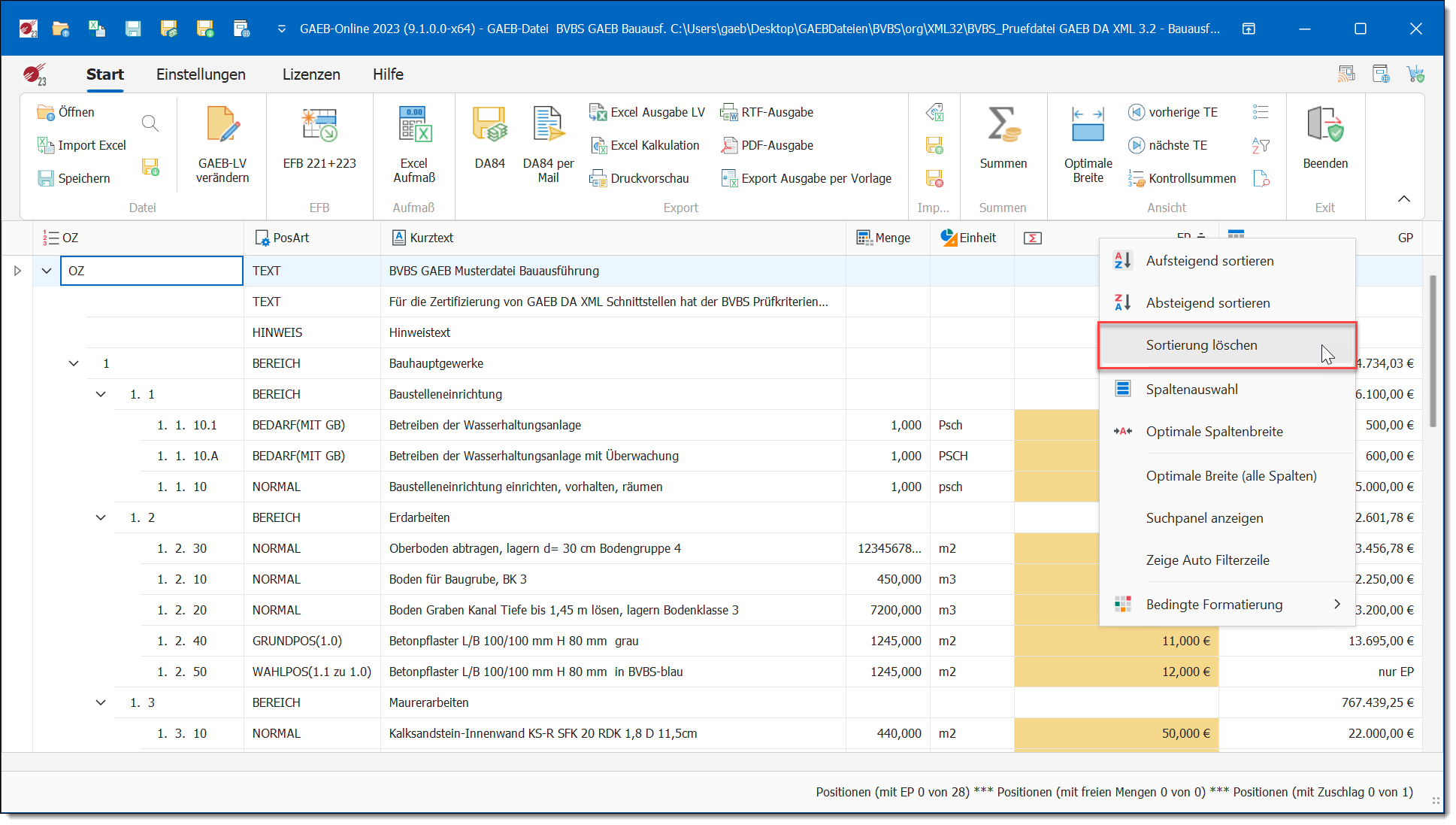This screenshot has width=1456, height=825.
Task: Click the GAEB-LV verändern icon
Action: (x=222, y=126)
